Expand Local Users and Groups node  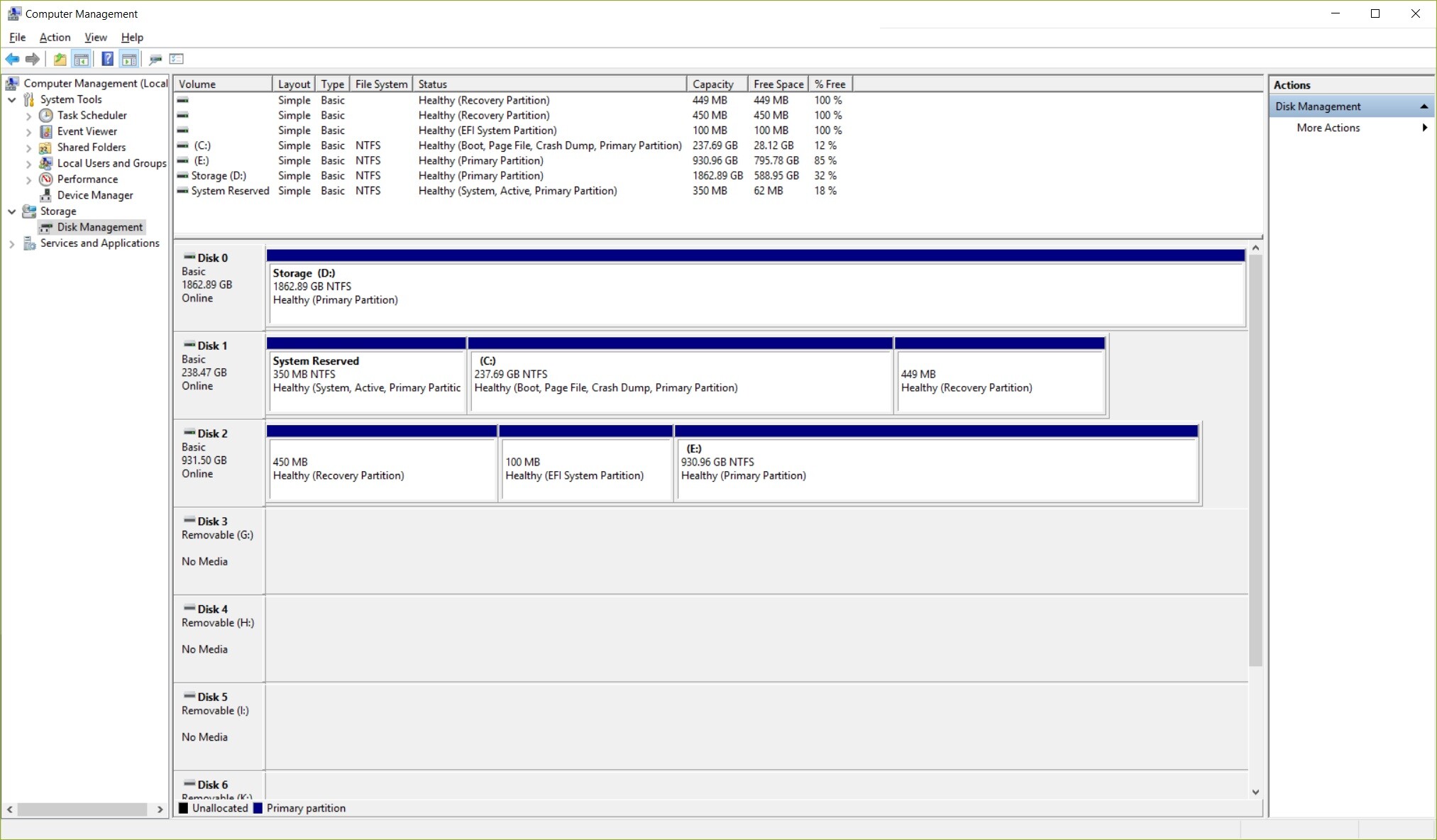click(28, 164)
